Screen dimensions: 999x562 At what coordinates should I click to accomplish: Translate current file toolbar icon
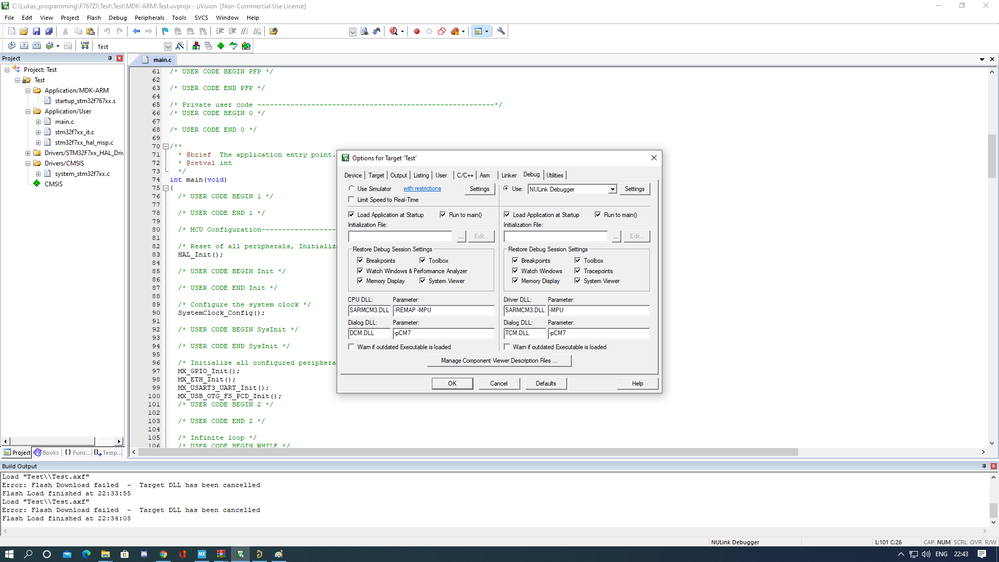(x=11, y=46)
